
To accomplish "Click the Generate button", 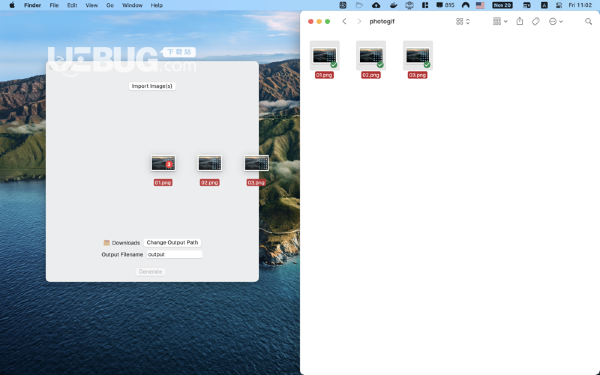I will pyautogui.click(x=150, y=272).
